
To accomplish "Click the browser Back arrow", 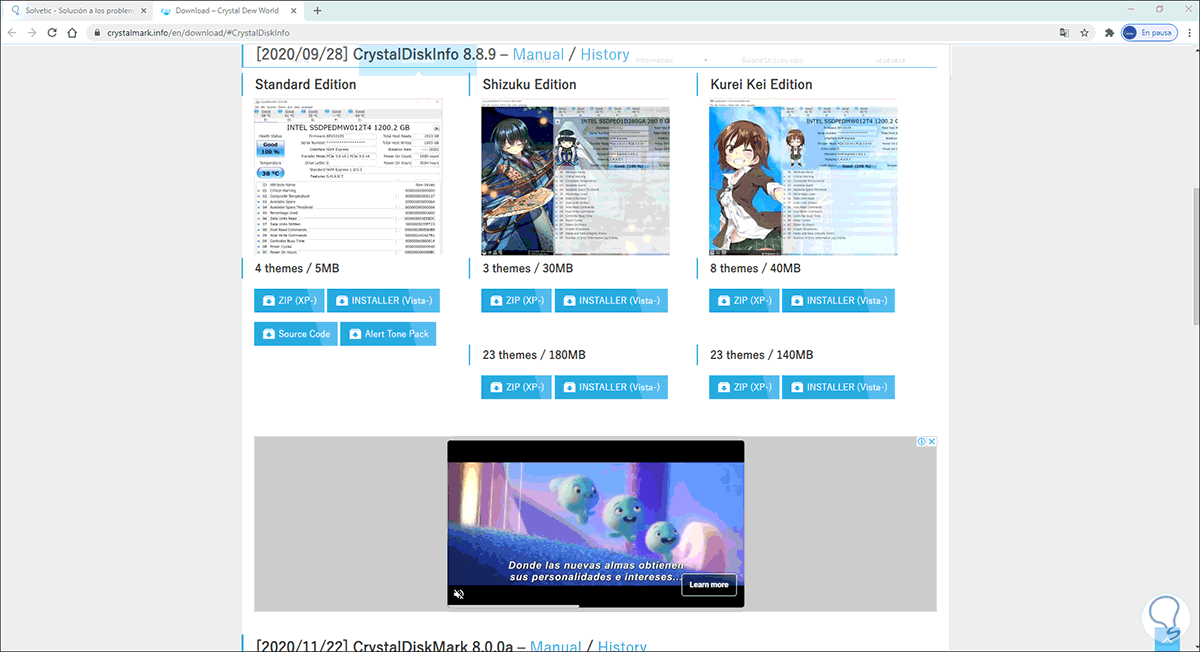I will 11,32.
